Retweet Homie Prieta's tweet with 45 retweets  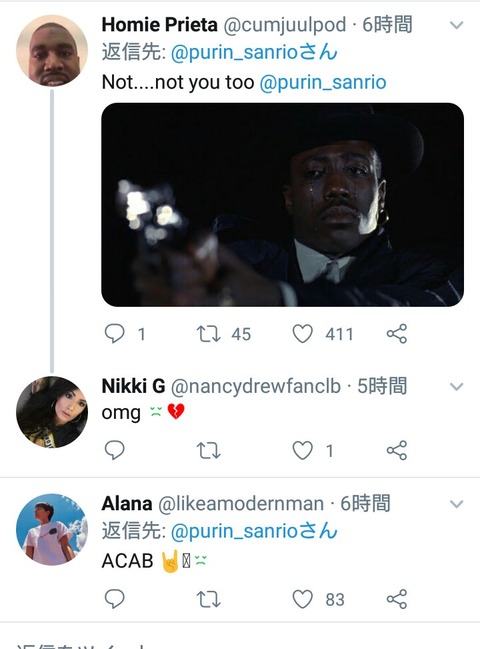208,334
